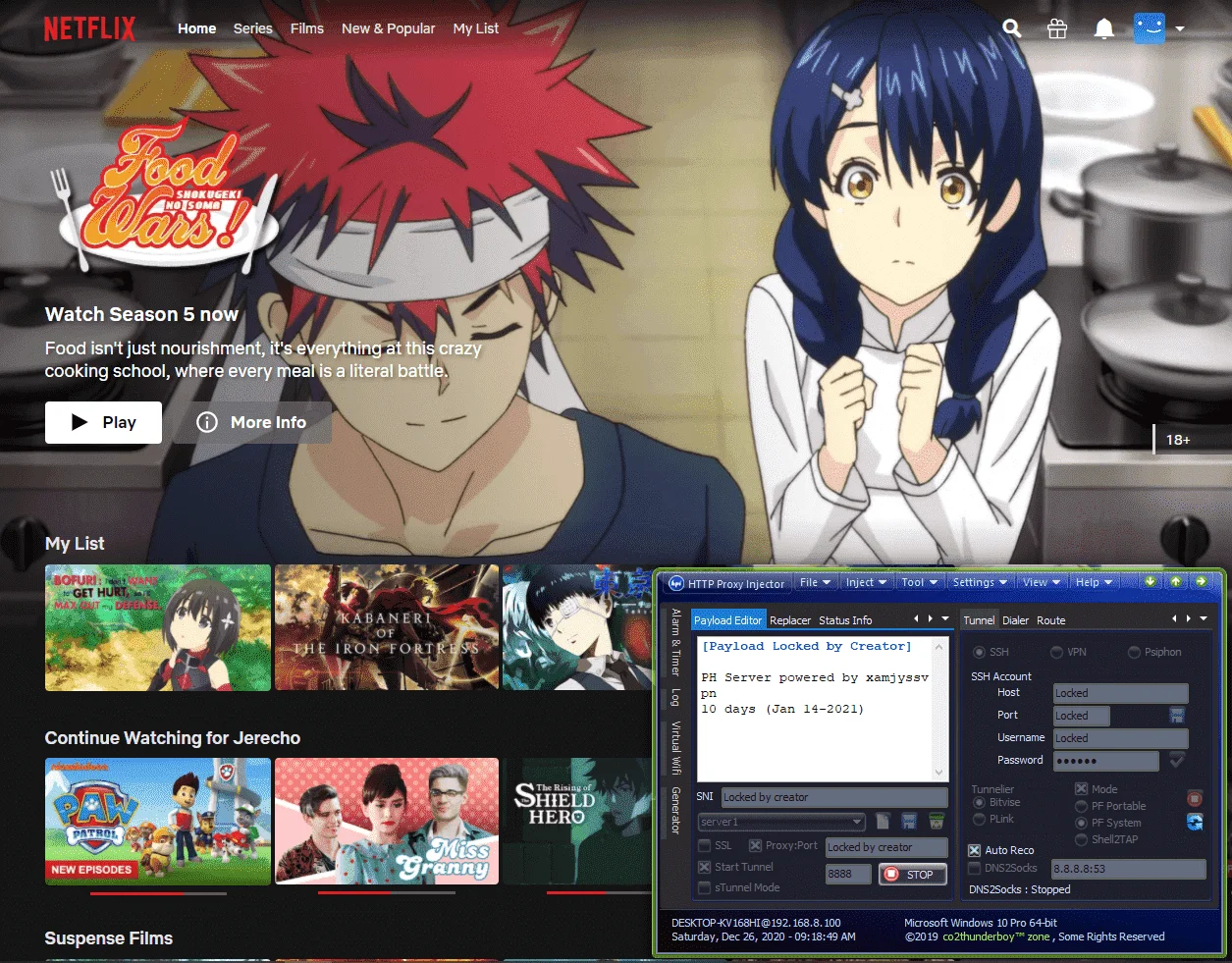Open the Help menu in Proxy Injector
The height and width of the screenshot is (963, 1232).
click(1094, 582)
